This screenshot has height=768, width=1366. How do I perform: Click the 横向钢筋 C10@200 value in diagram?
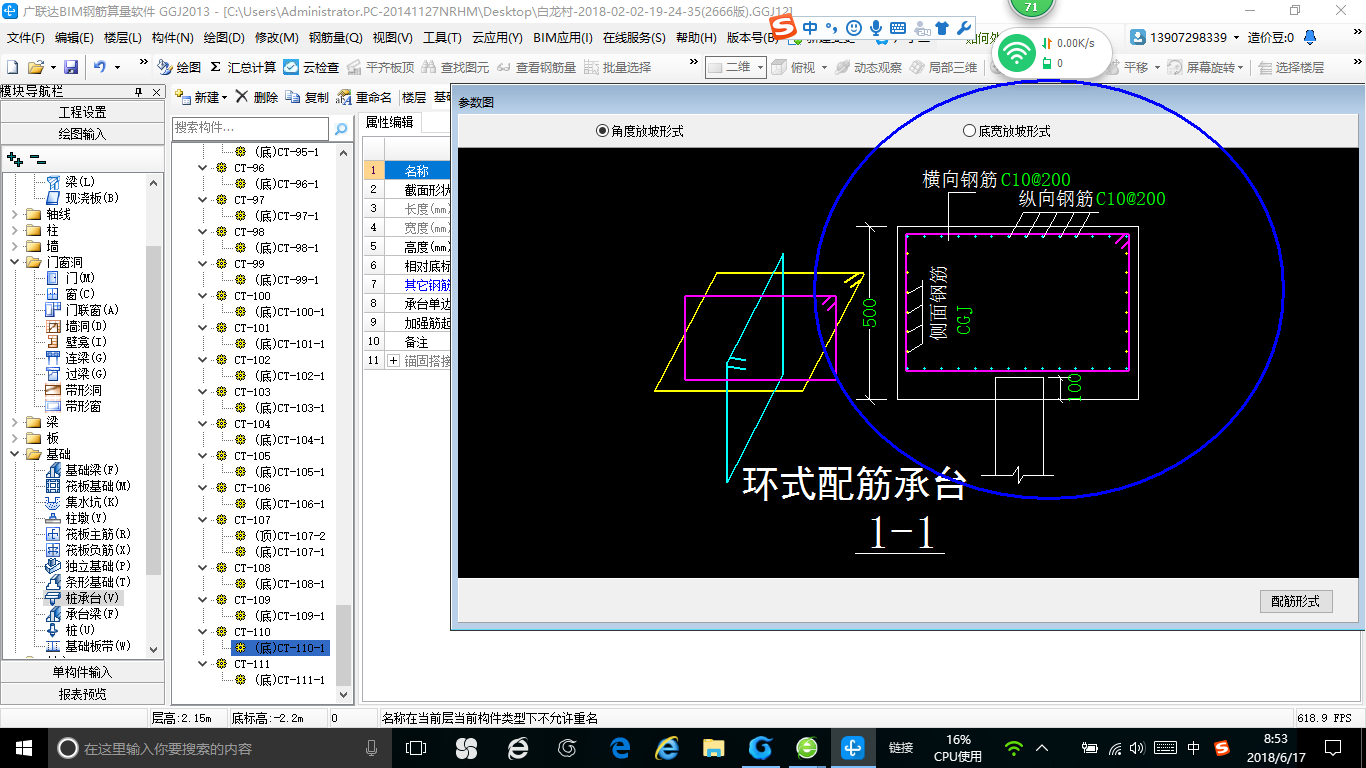[1035, 180]
